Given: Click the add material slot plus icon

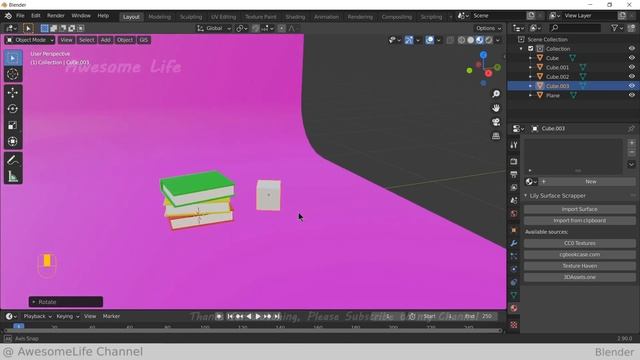Looking at the screenshot, I should pyautogui.click(x=631, y=143).
